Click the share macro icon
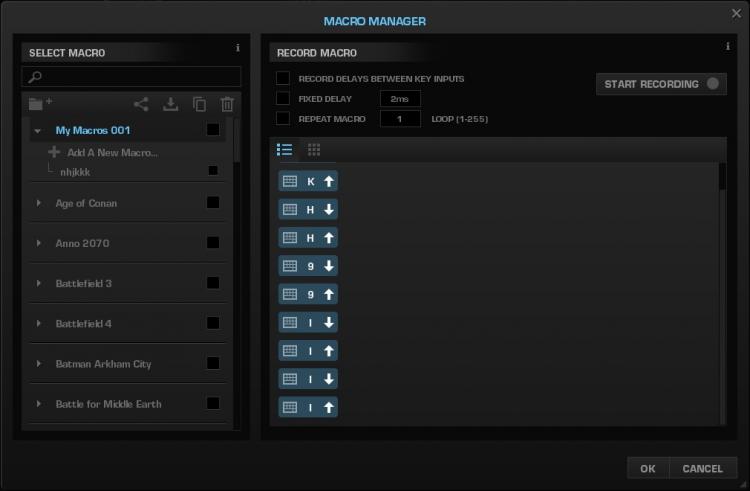This screenshot has height=491, width=750. pyautogui.click(x=141, y=104)
